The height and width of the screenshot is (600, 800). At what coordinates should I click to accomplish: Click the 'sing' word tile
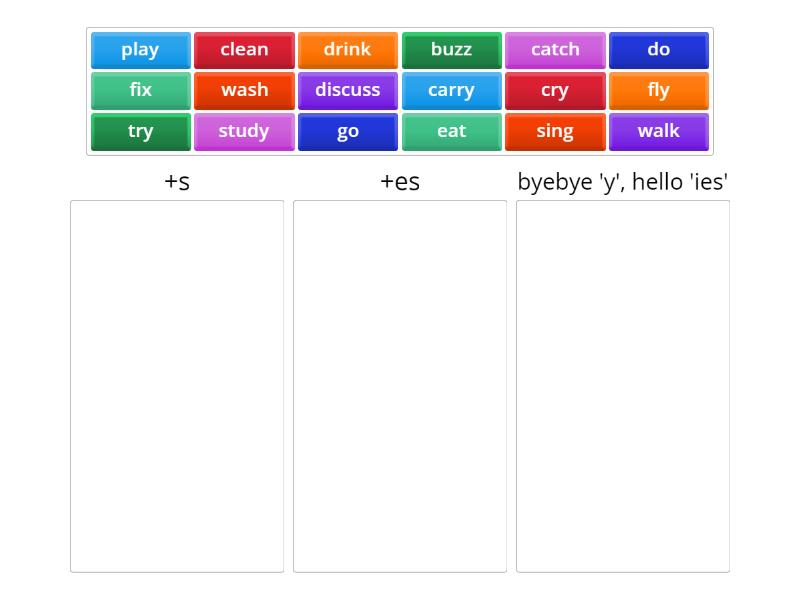click(555, 131)
